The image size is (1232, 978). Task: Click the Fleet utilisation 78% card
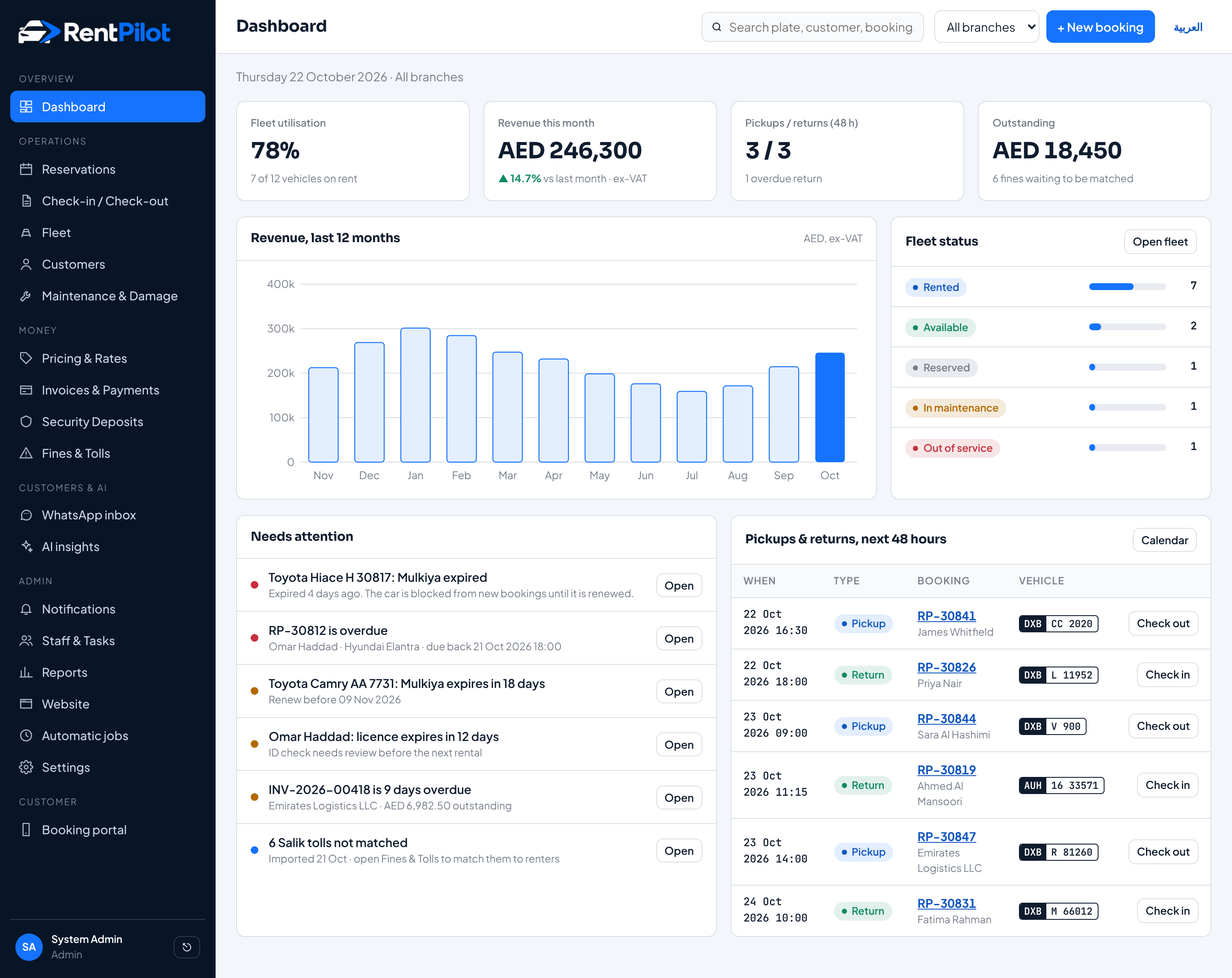tap(352, 151)
